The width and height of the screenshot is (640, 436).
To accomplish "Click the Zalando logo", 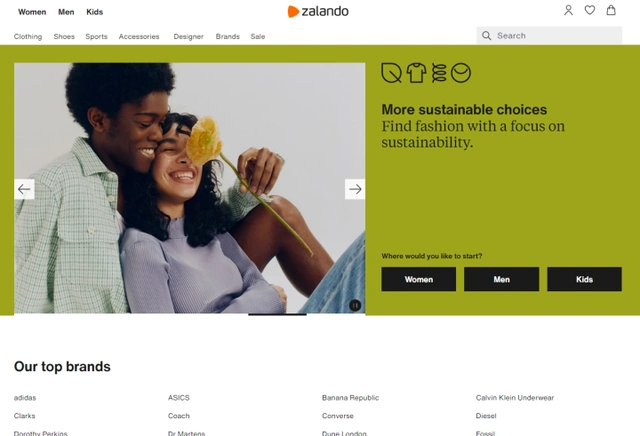I will pos(318,11).
